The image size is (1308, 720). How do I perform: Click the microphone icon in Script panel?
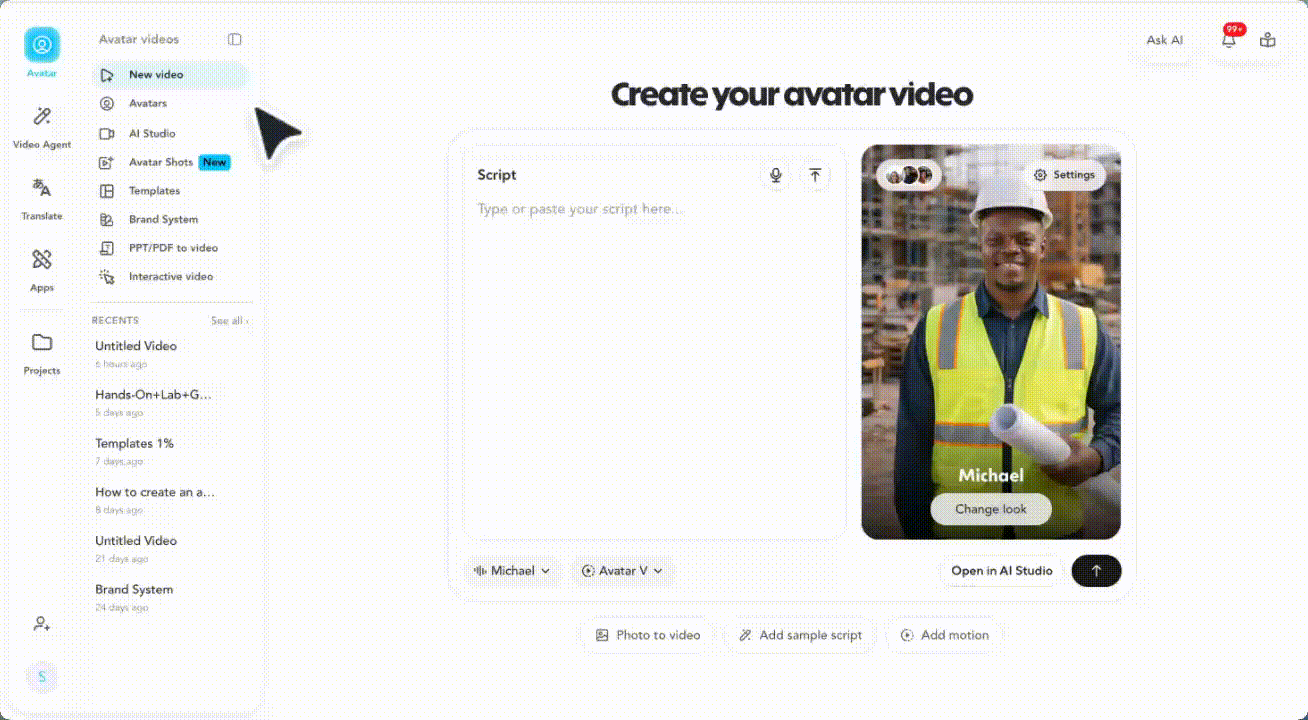(x=775, y=175)
